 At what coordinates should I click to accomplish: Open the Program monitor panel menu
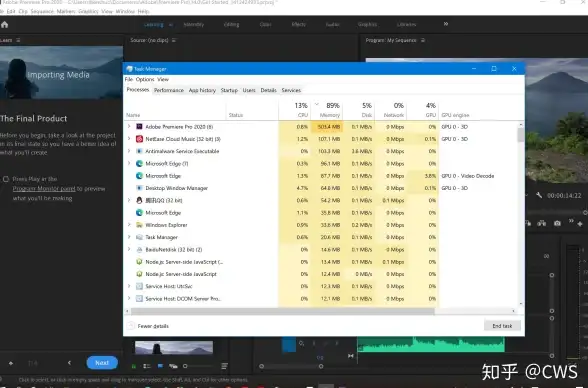click(423, 40)
